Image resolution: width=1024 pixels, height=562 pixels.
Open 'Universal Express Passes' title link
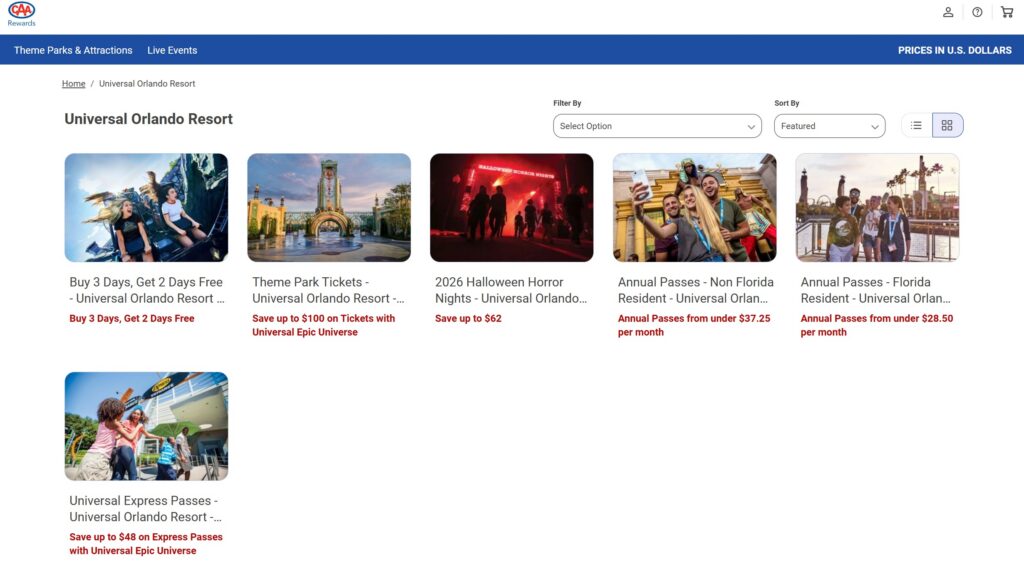point(146,508)
